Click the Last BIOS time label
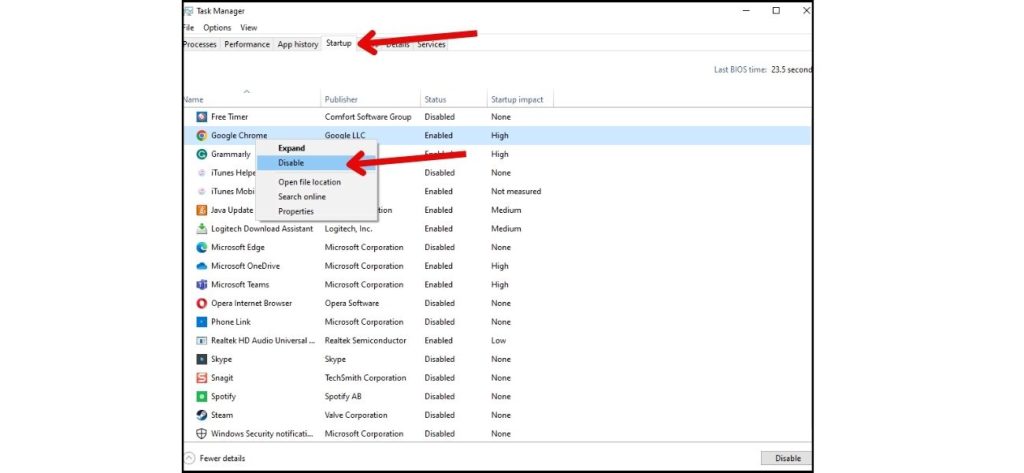The height and width of the screenshot is (473, 1024). (x=740, y=70)
